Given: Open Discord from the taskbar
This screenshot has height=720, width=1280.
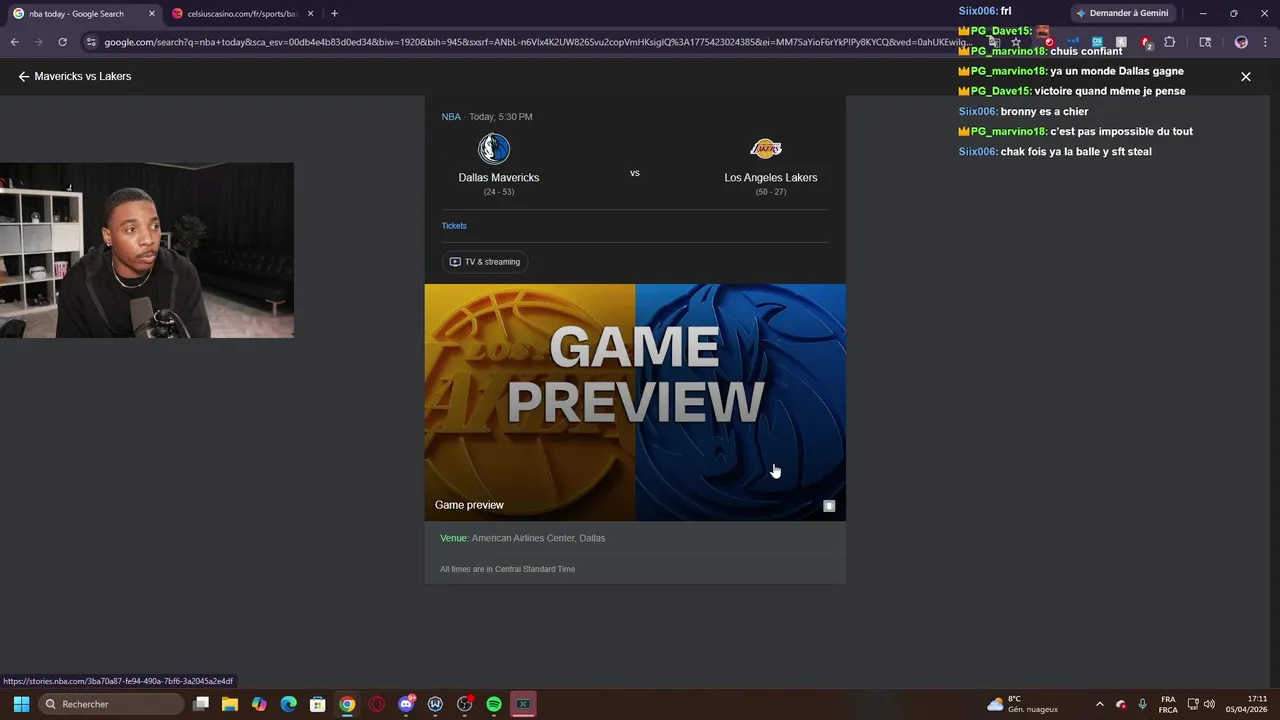Looking at the screenshot, I should [x=406, y=704].
